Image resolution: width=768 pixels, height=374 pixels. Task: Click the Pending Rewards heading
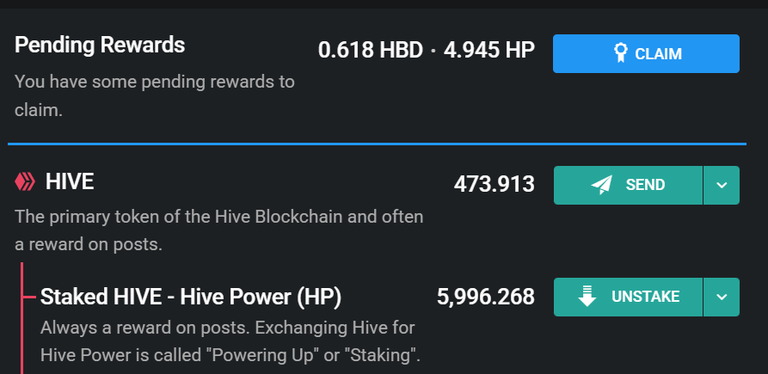click(x=100, y=45)
